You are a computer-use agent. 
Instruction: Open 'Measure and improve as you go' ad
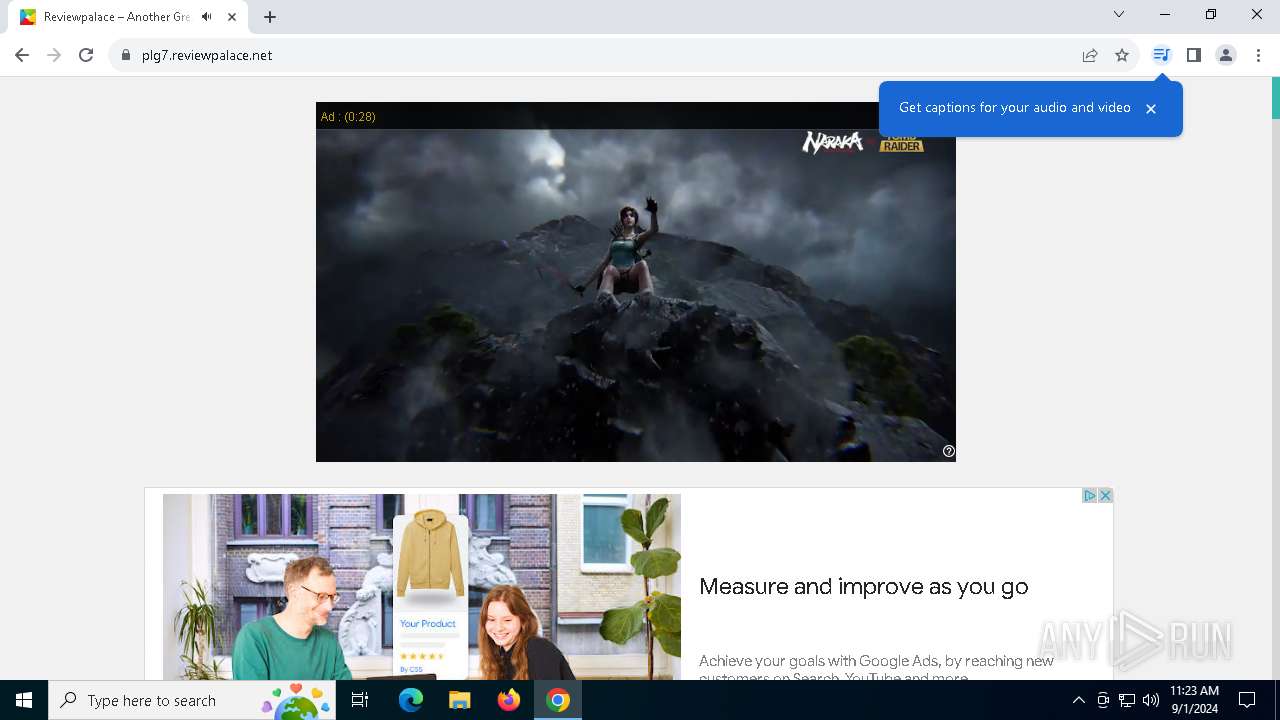click(x=864, y=587)
